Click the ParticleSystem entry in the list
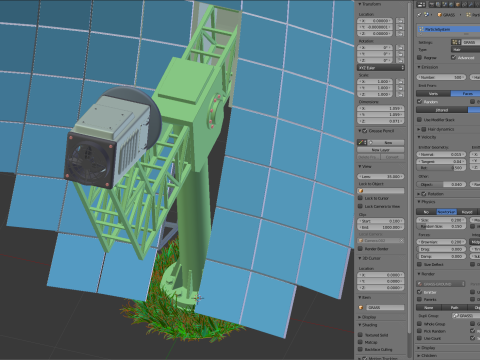480x360 pixels. [448, 29]
